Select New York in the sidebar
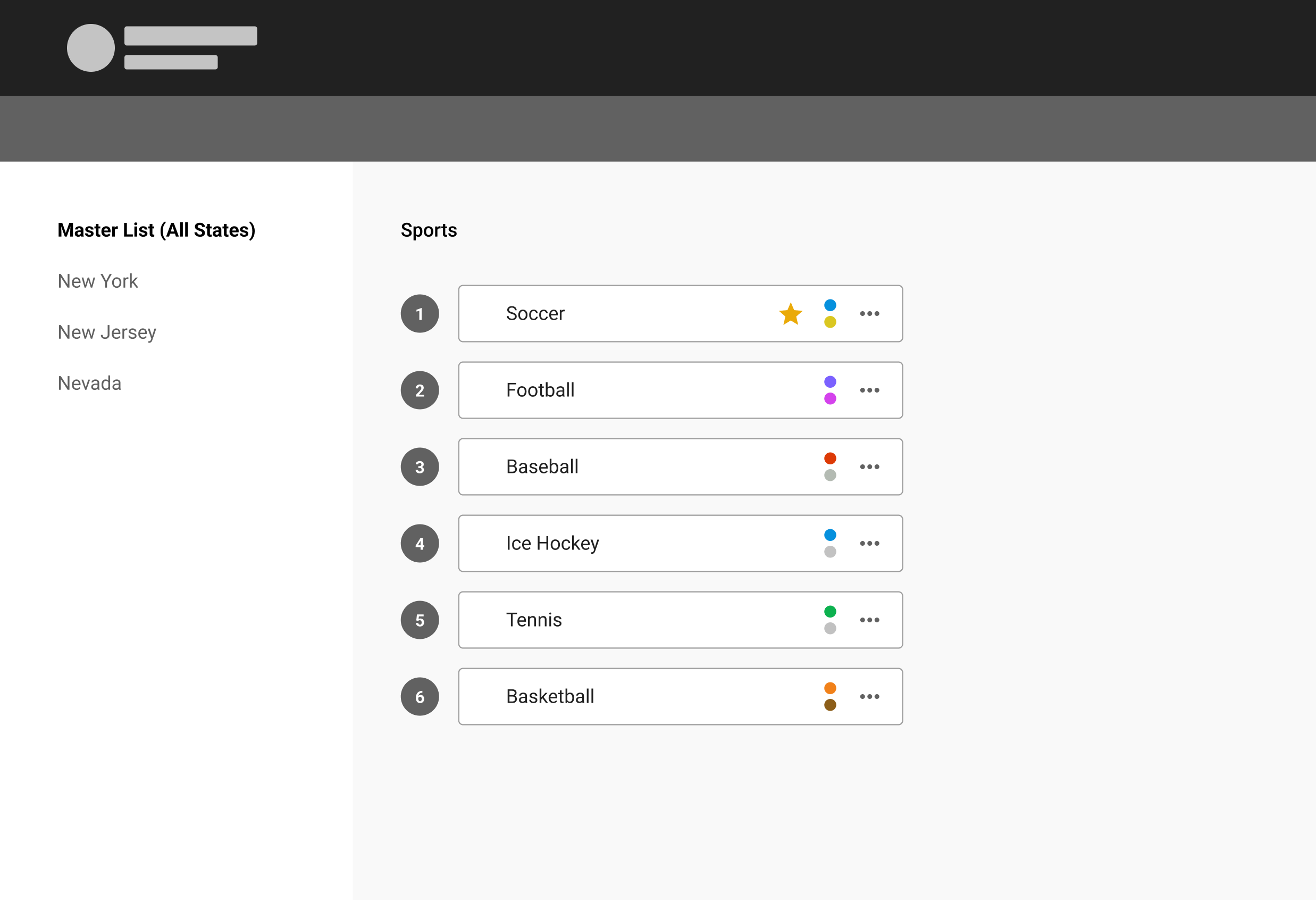The height and width of the screenshot is (900, 1316). 98,281
